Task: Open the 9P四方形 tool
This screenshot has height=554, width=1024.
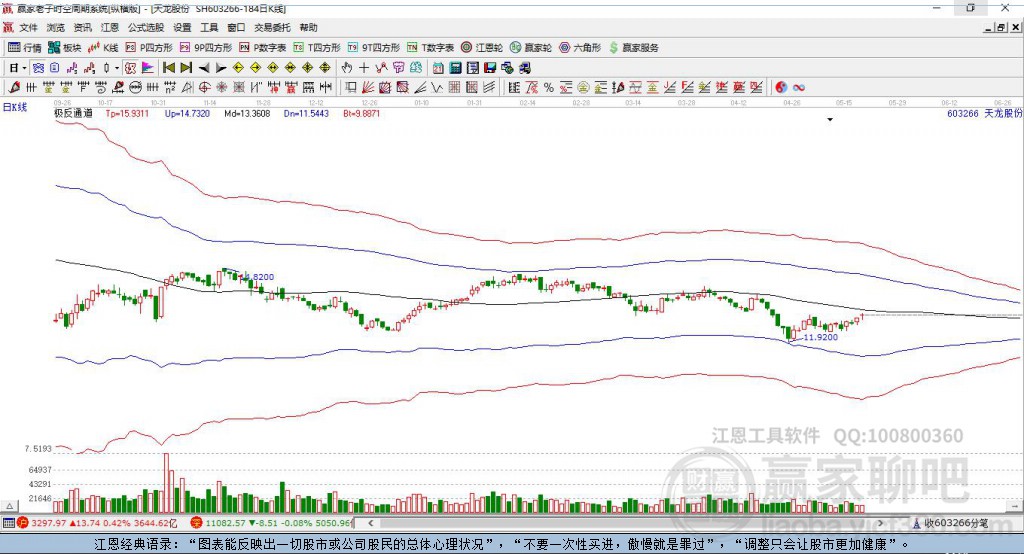Action: pos(206,48)
